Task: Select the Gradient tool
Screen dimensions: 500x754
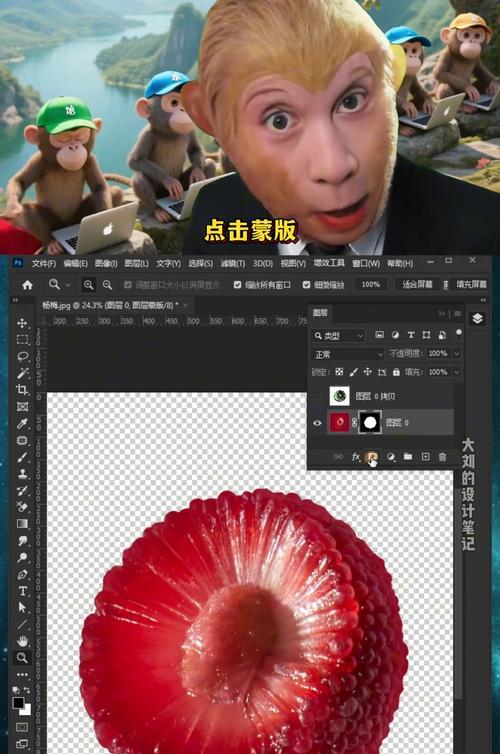Action: click(22, 523)
